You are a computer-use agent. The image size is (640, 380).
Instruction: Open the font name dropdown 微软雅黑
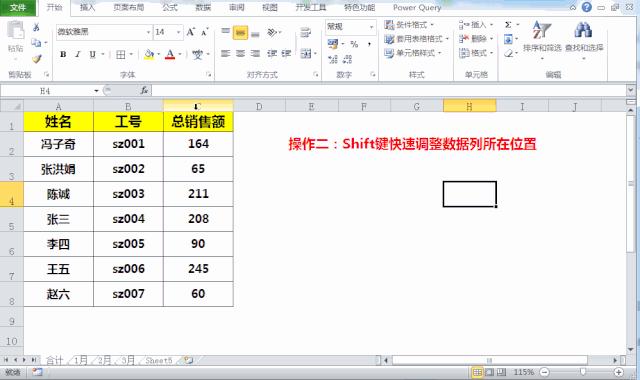(149, 32)
